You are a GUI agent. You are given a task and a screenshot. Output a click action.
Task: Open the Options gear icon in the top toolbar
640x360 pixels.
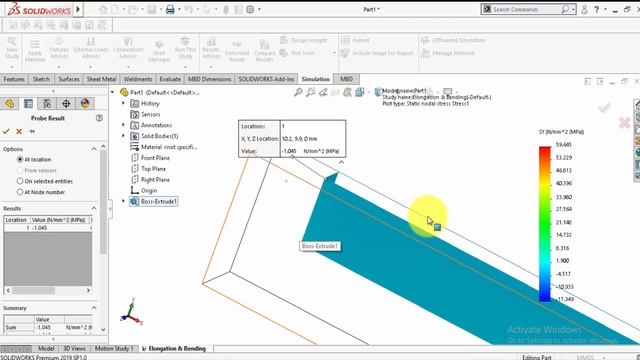click(x=250, y=9)
